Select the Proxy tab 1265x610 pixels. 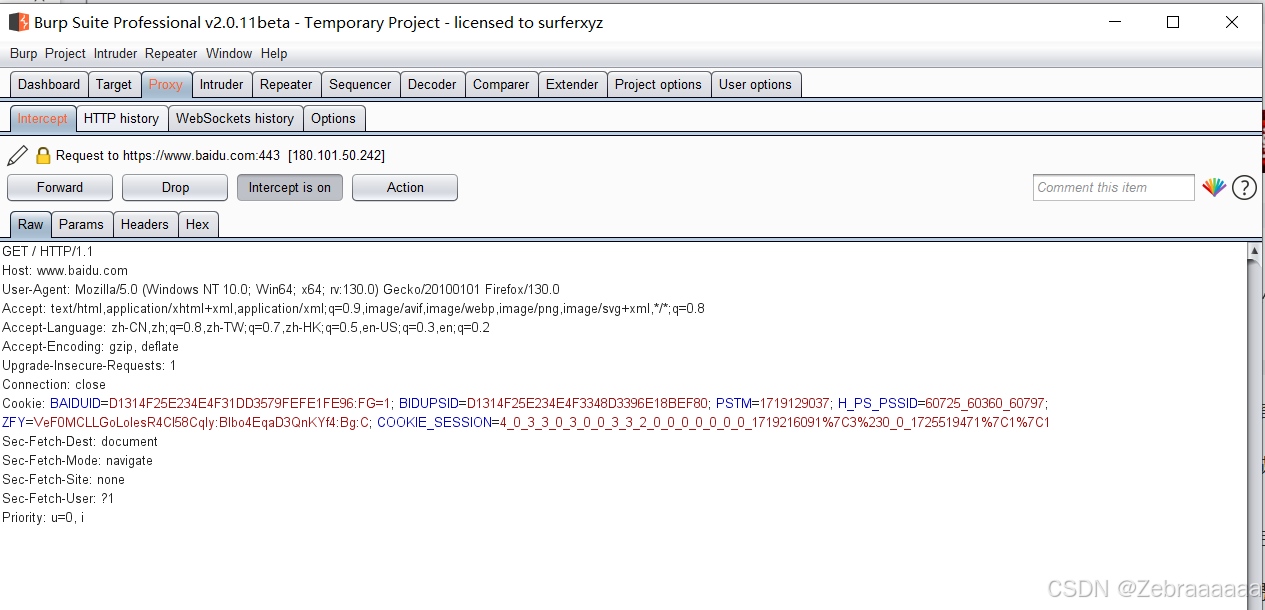point(166,84)
